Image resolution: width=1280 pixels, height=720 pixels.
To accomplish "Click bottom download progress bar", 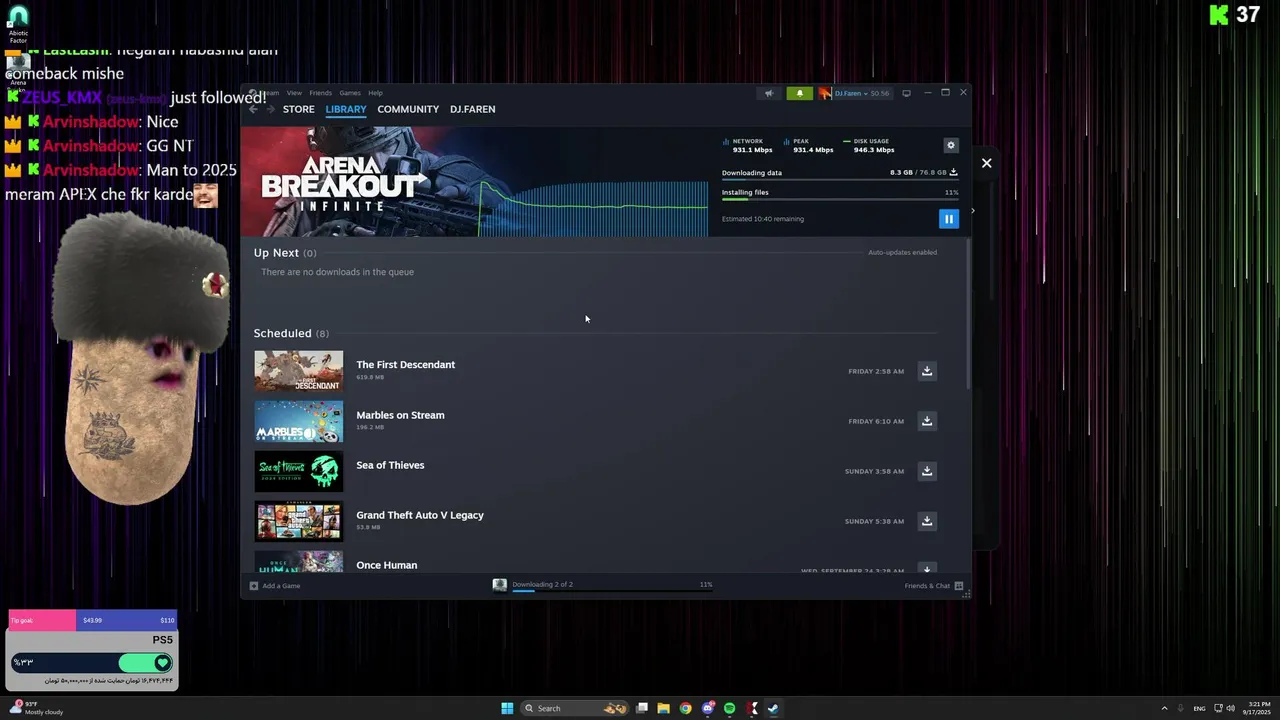I will pos(612,591).
